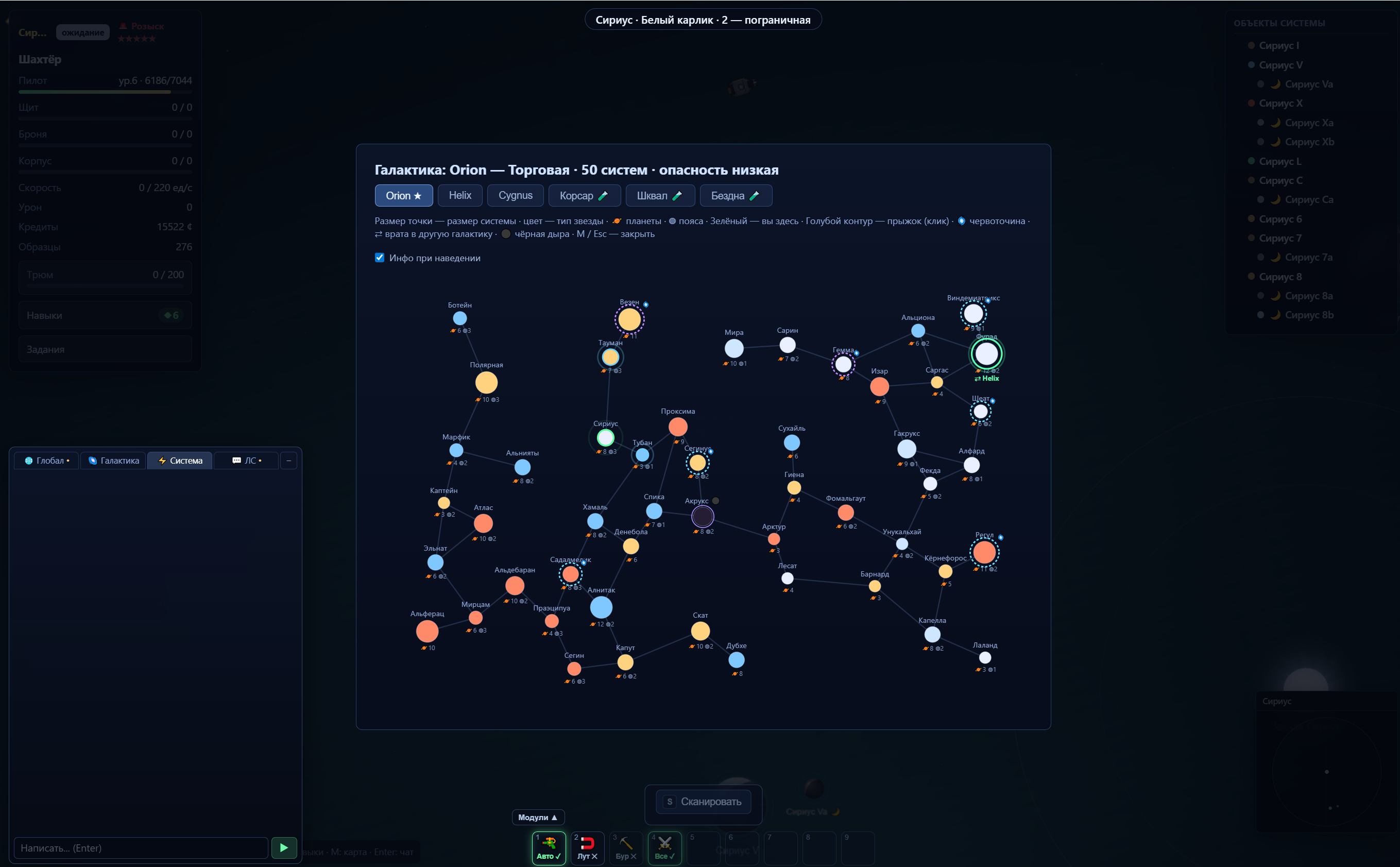Click the Сканировать button
Screen dimensions: 1400x867
pos(704,802)
